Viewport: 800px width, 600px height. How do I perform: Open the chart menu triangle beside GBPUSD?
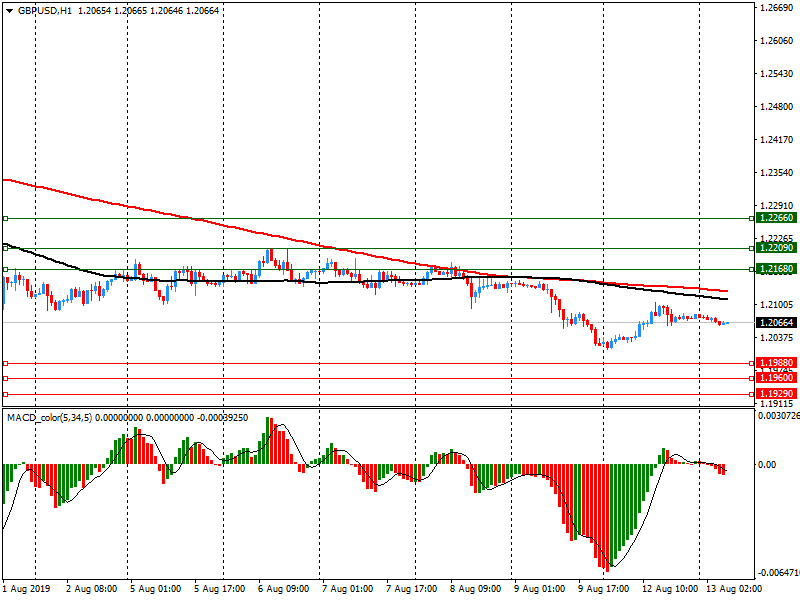pyautogui.click(x=9, y=11)
